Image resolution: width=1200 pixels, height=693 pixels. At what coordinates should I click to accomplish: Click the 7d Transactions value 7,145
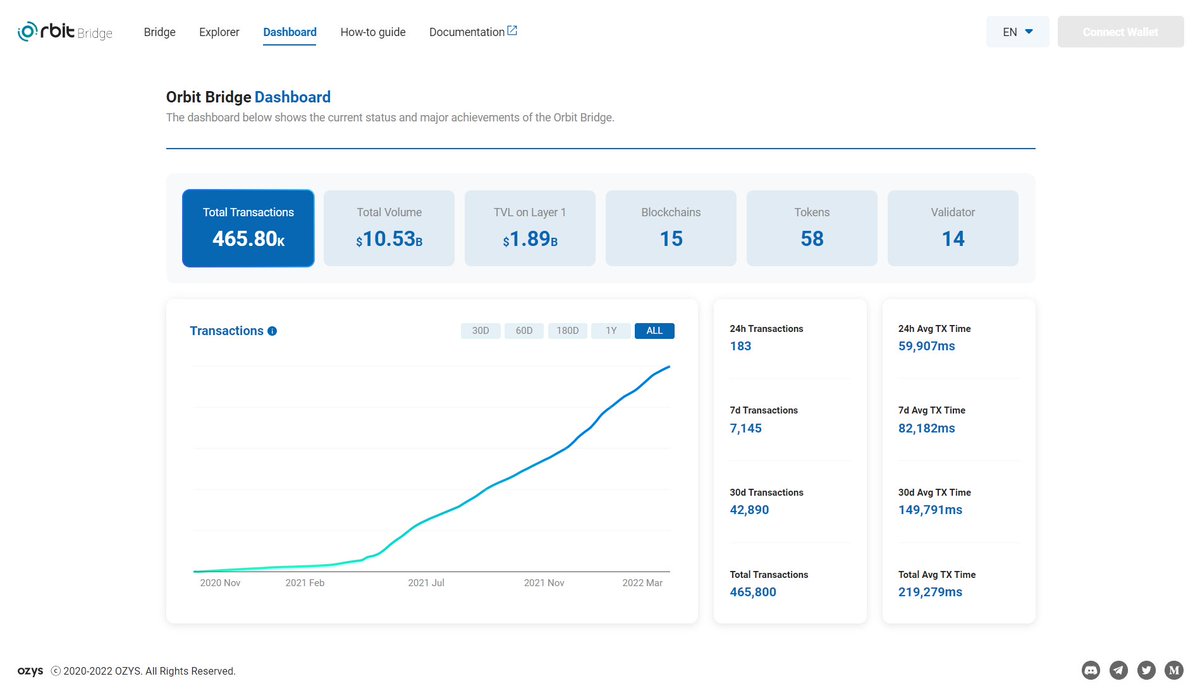tap(746, 428)
